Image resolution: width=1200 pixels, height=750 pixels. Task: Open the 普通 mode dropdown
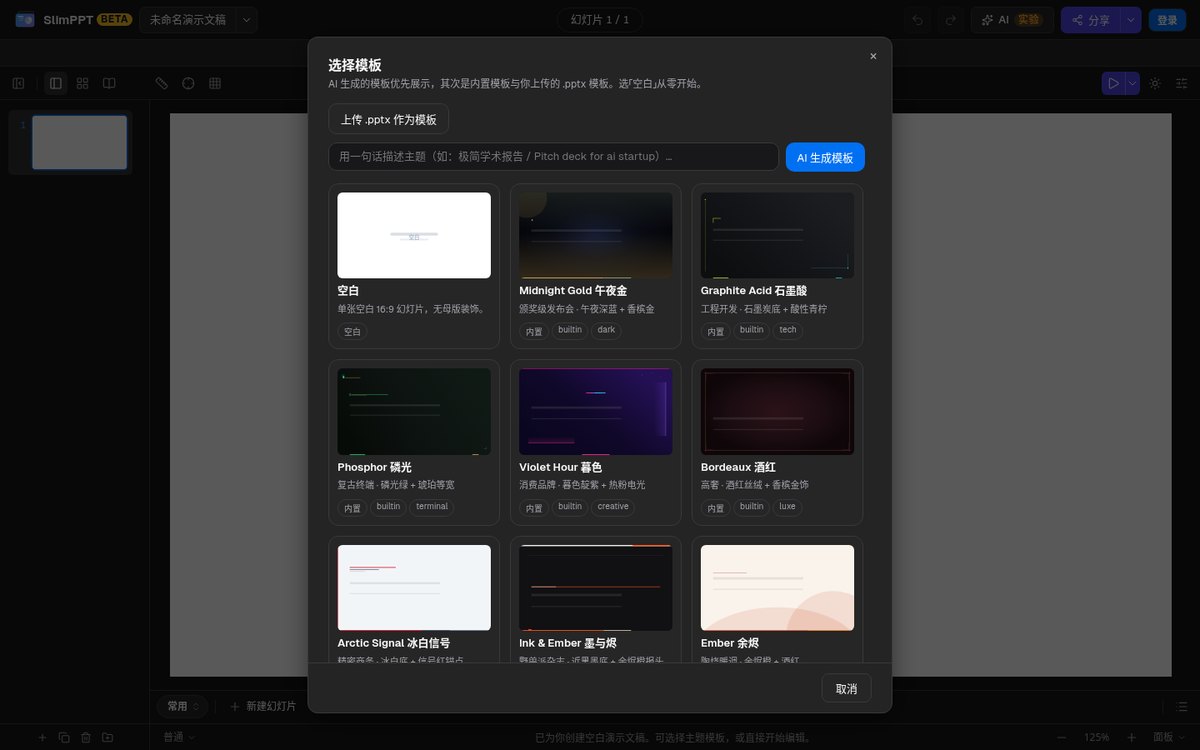(x=179, y=737)
